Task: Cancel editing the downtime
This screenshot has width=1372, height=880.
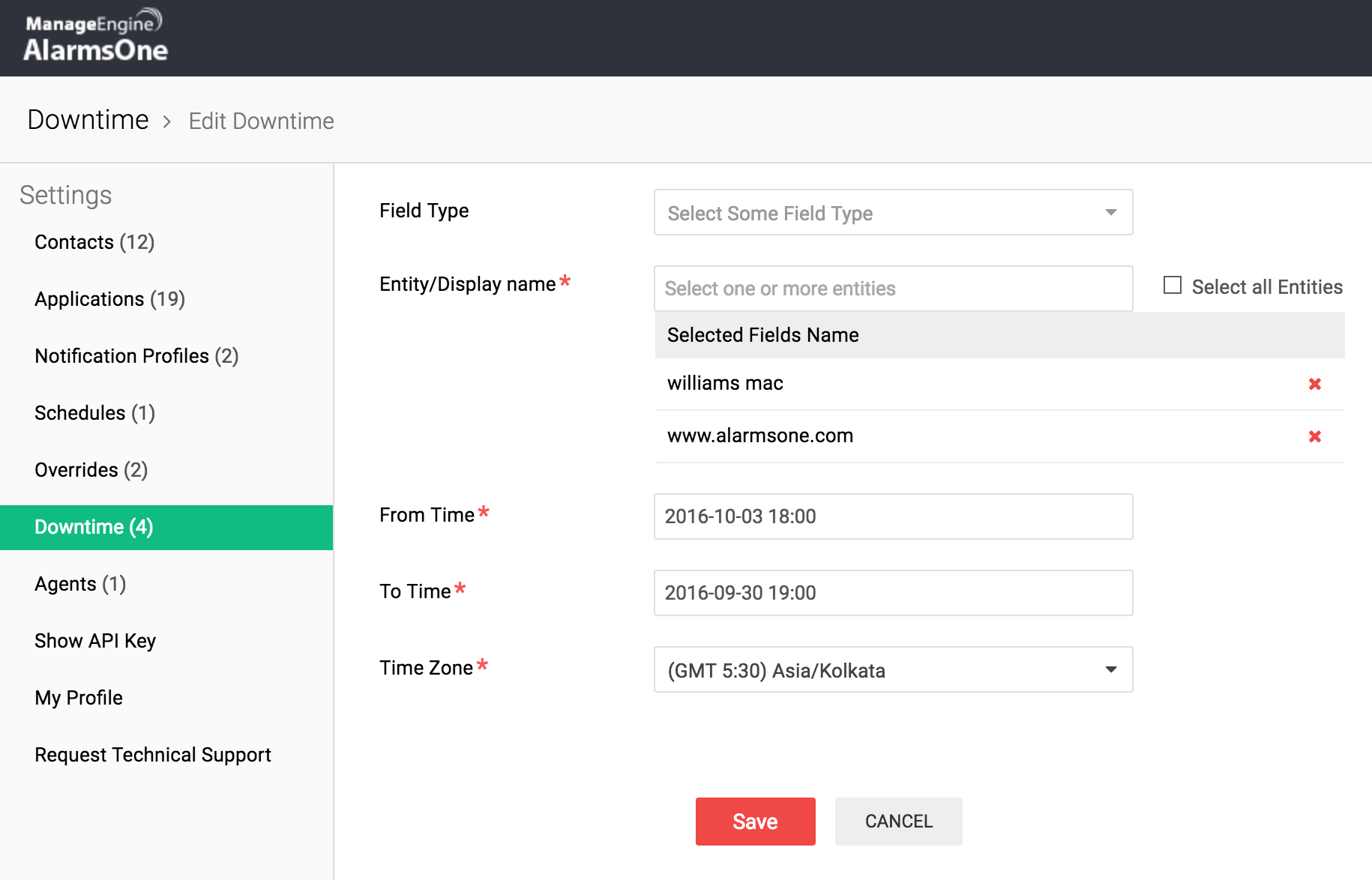Action: (x=898, y=822)
